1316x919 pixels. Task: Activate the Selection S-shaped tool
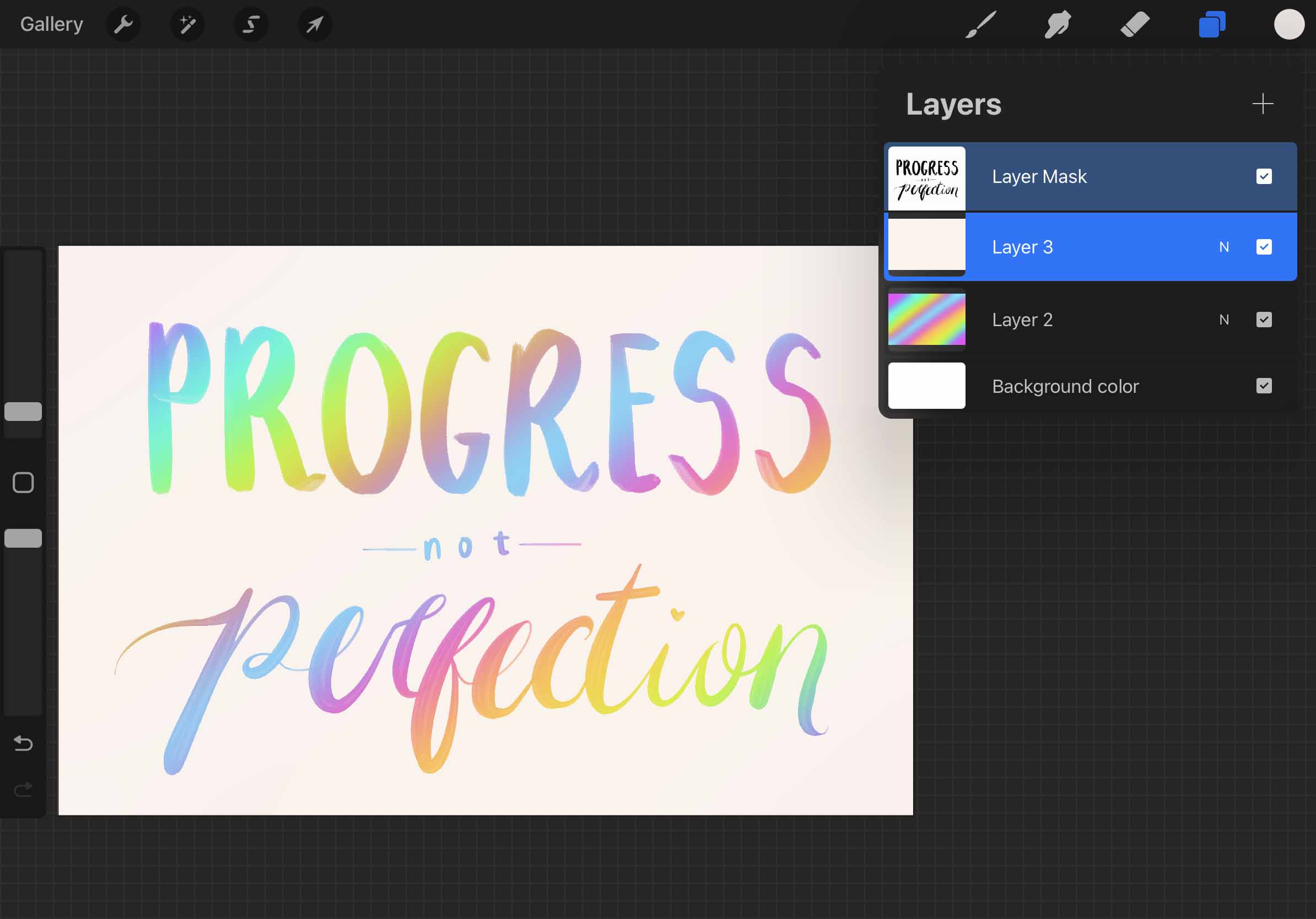(251, 24)
